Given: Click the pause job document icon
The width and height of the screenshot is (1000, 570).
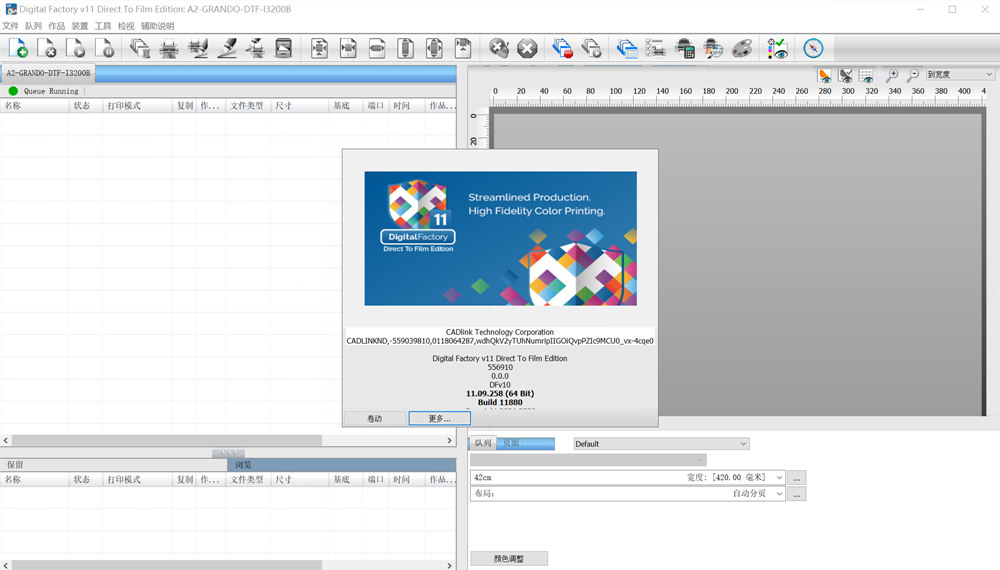Looking at the screenshot, I should tap(105, 48).
